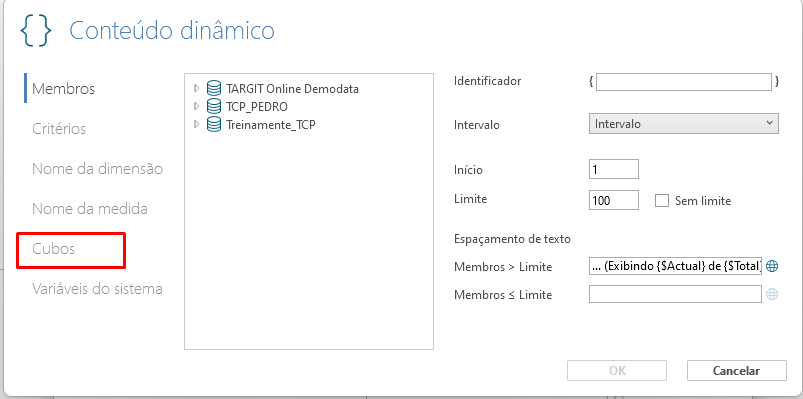Screen dimensions: 803x399
Task: Open the translation globe icon for Membros > Limite
Action: (772, 266)
